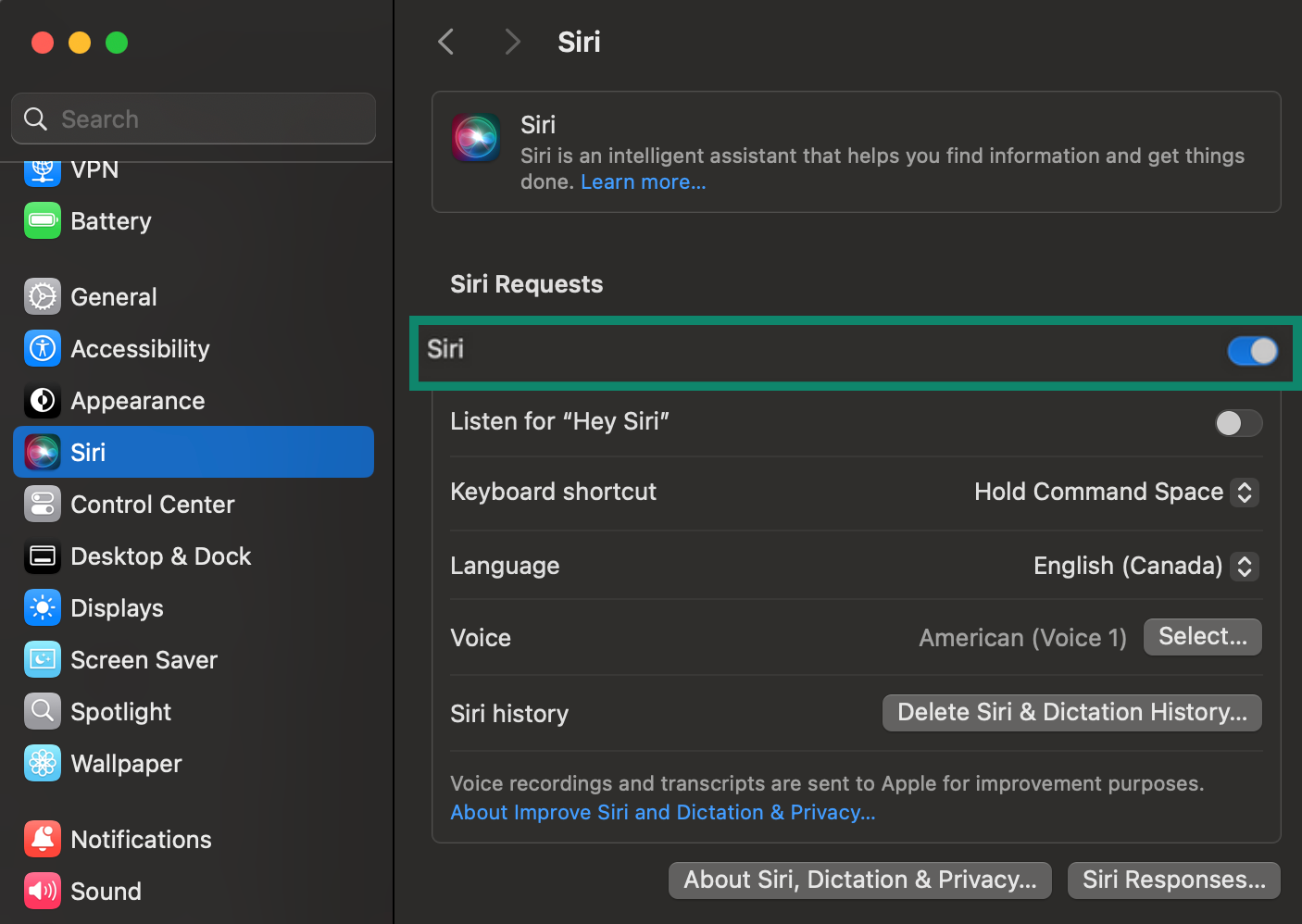
Task: Open Control Center settings icon
Action: click(x=43, y=504)
